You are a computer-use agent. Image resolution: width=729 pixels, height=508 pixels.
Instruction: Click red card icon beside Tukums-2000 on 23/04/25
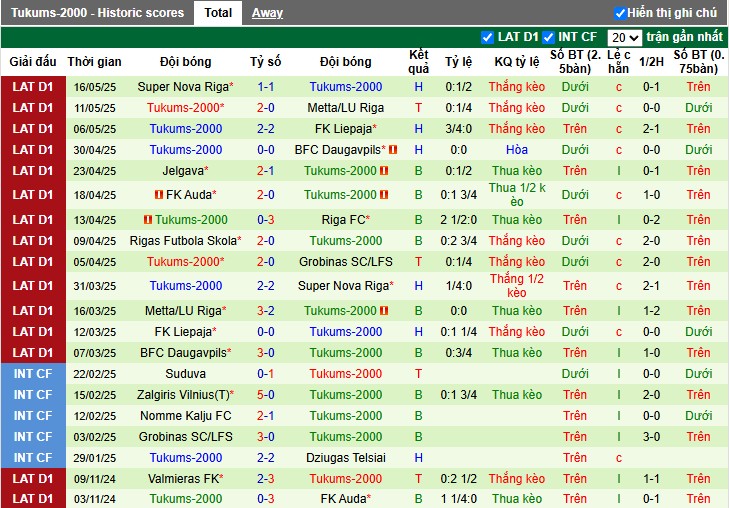point(384,171)
